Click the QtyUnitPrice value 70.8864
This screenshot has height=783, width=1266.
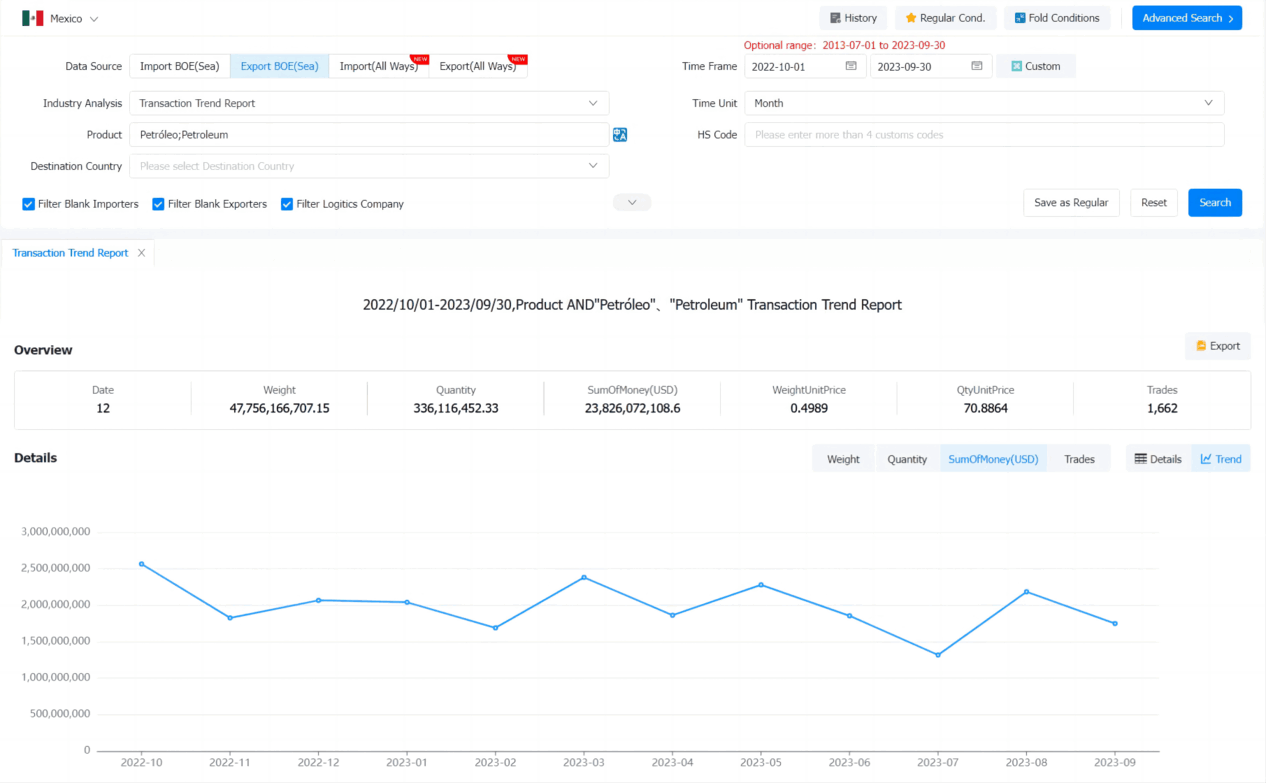pos(985,408)
